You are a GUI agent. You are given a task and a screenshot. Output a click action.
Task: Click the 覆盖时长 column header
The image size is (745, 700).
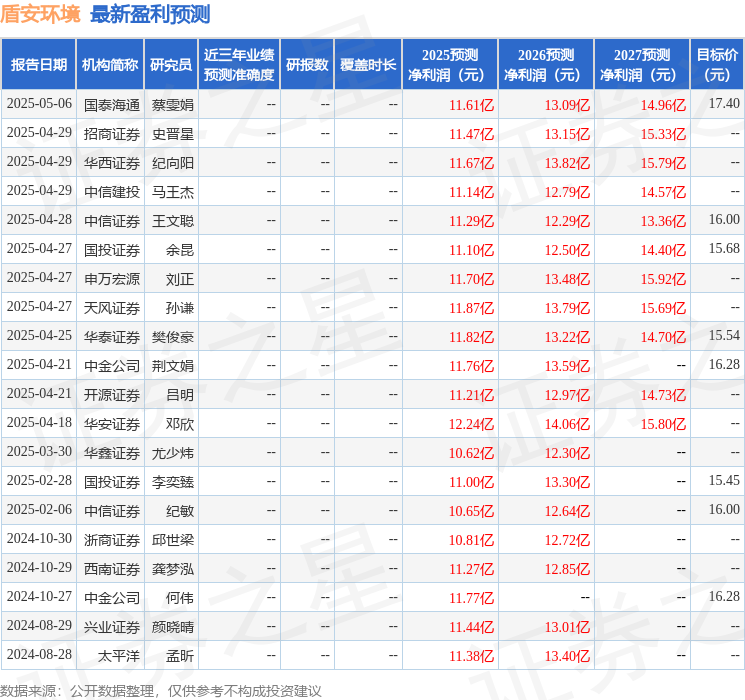368,65
